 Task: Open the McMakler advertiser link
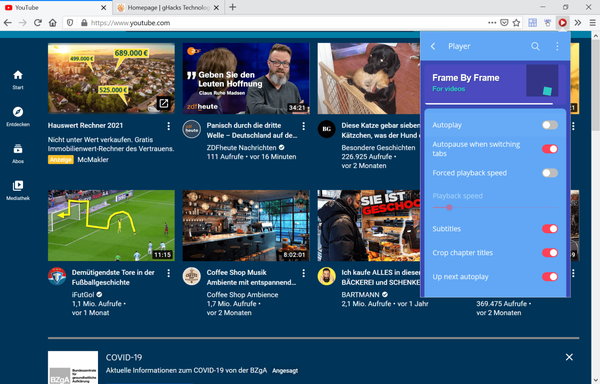(x=93, y=159)
